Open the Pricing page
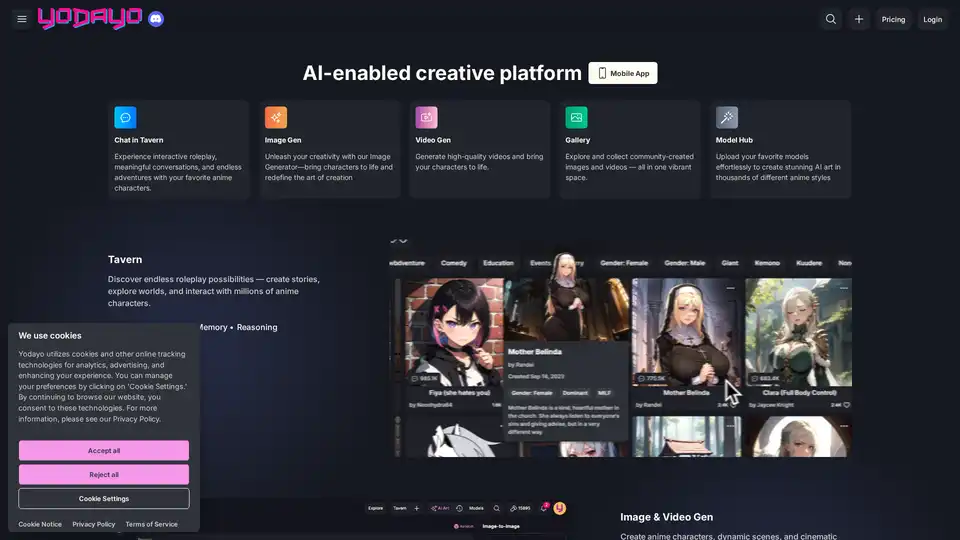 click(x=893, y=19)
